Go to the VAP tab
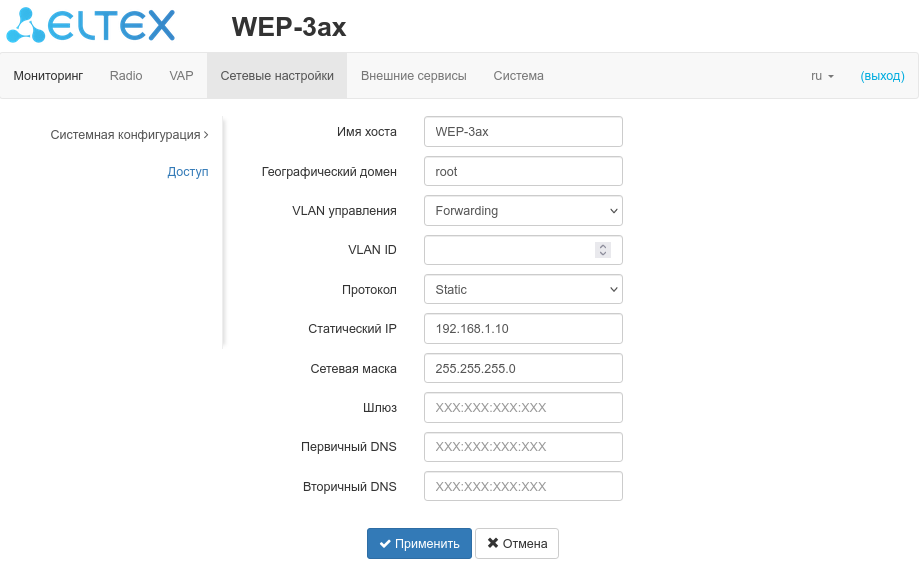The height and width of the screenshot is (571, 919). 181,76
